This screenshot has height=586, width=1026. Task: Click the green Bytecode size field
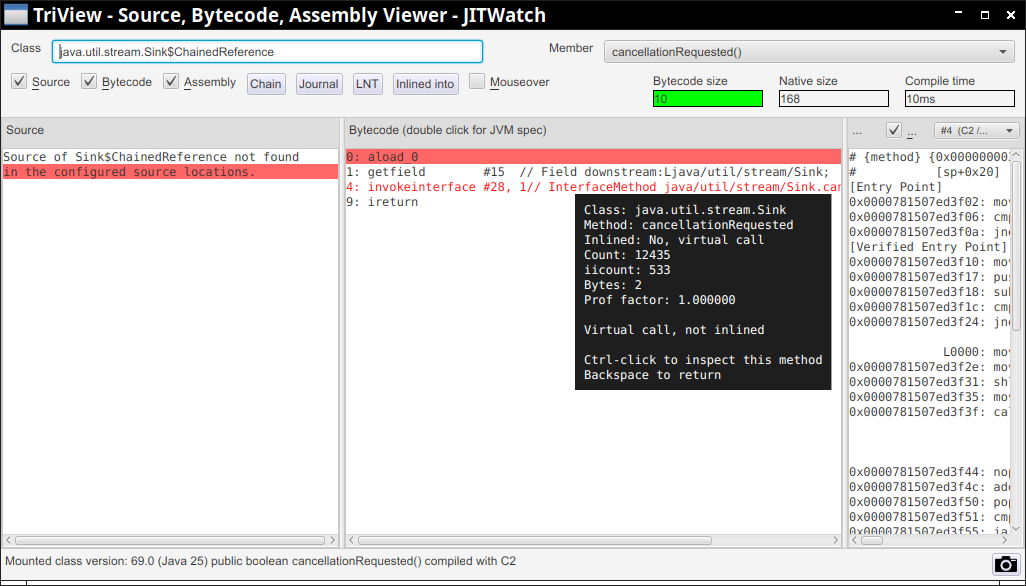click(707, 99)
